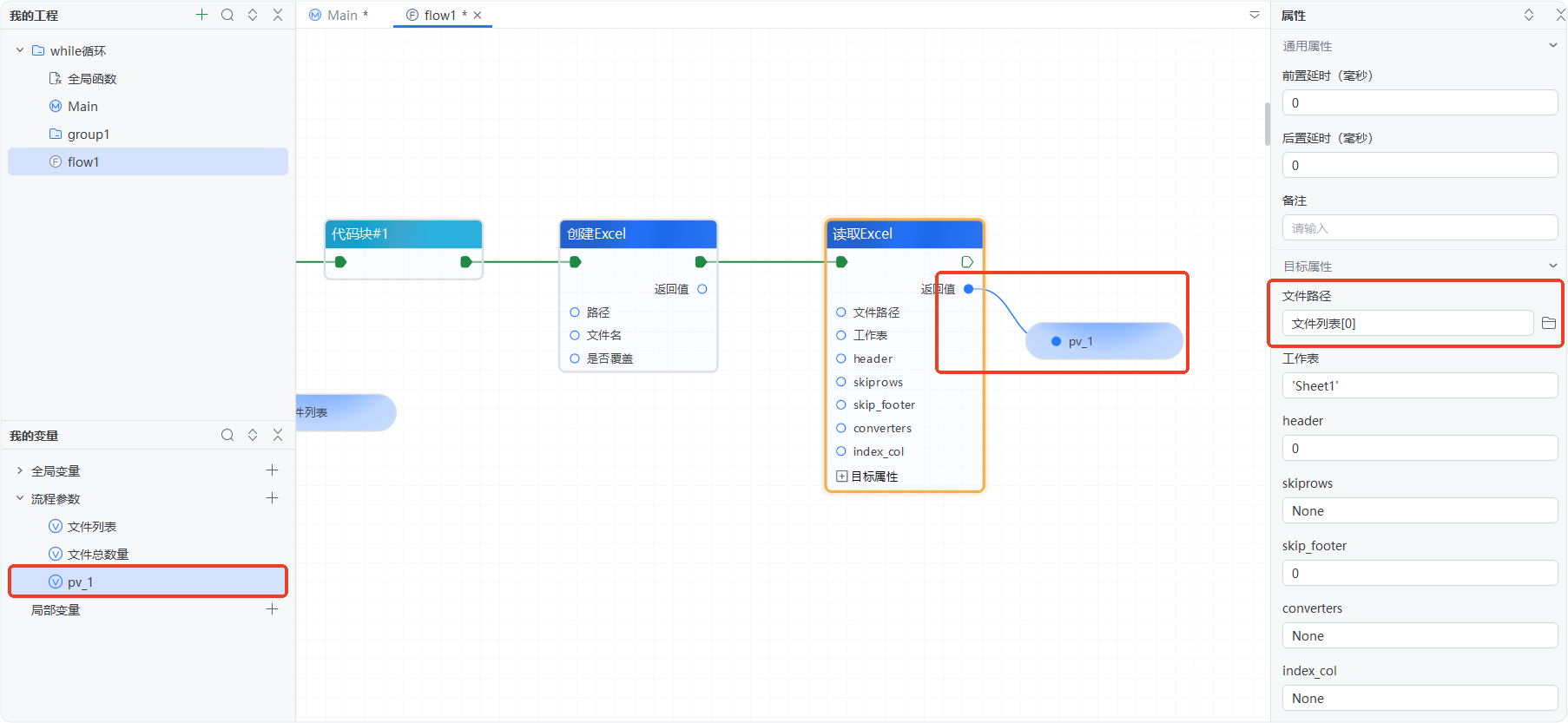Search in the 我的变量 panel
Viewport: 1568px width, 723px height.
click(x=227, y=435)
